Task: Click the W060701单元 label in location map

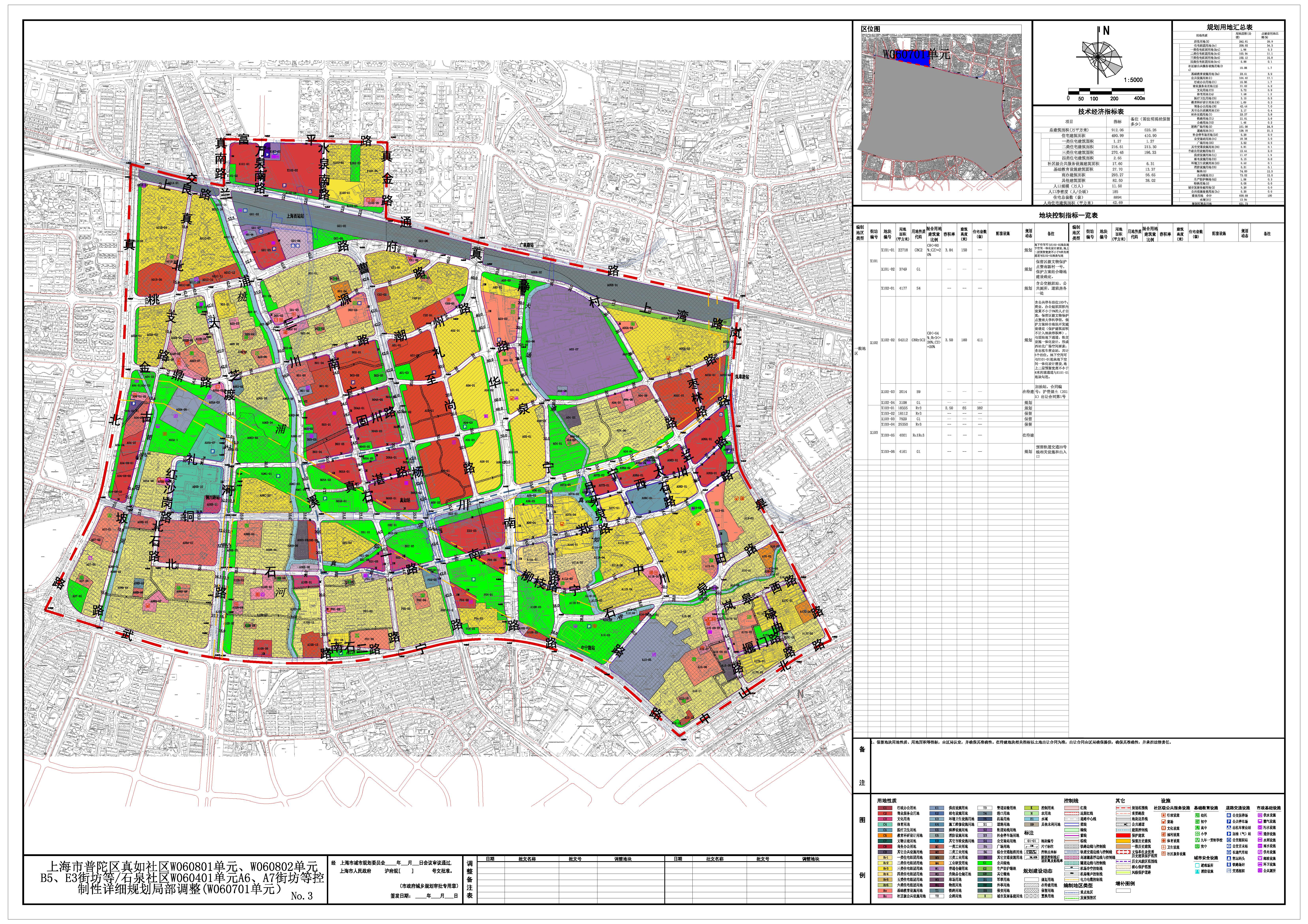Action: click(x=916, y=55)
